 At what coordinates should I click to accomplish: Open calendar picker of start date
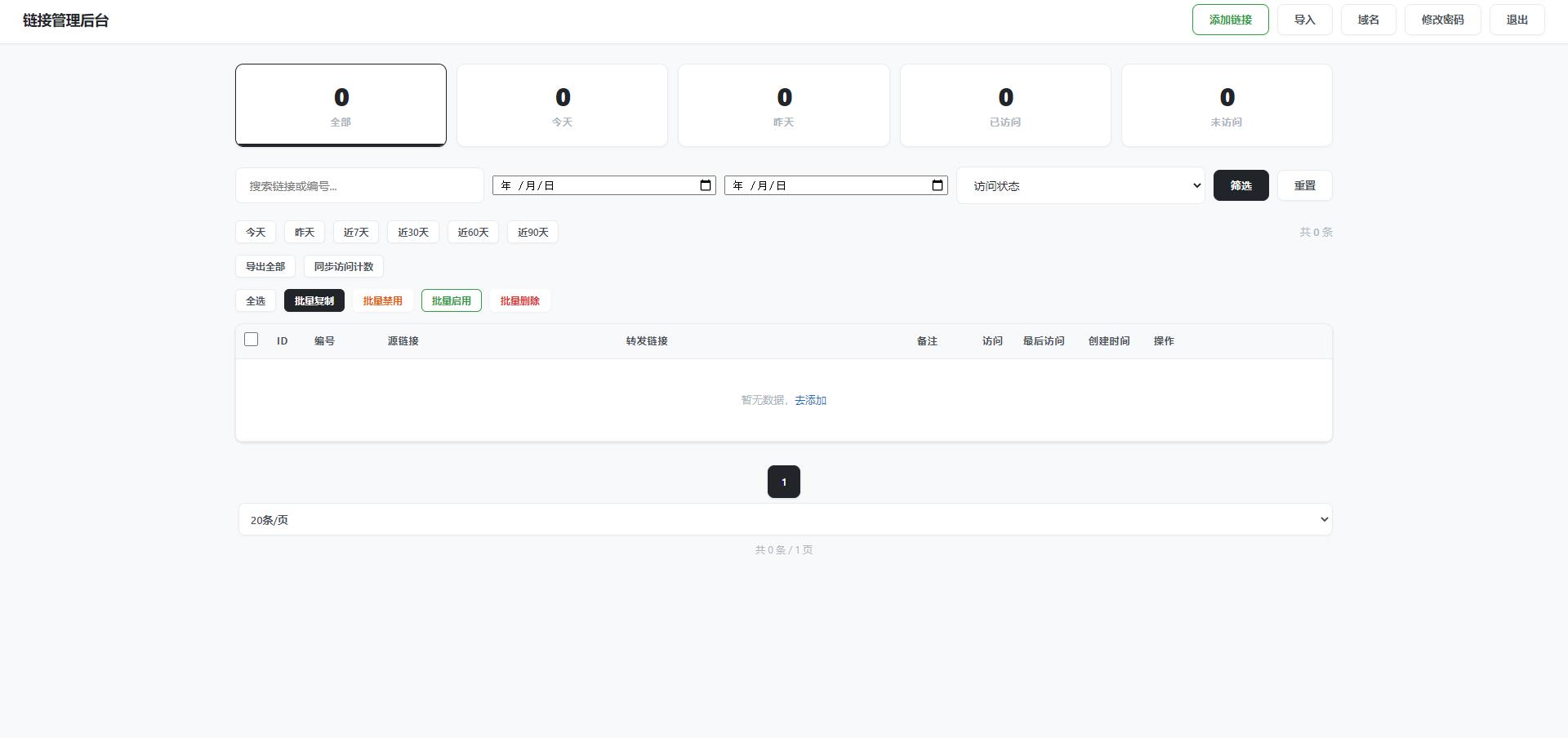pyautogui.click(x=706, y=185)
